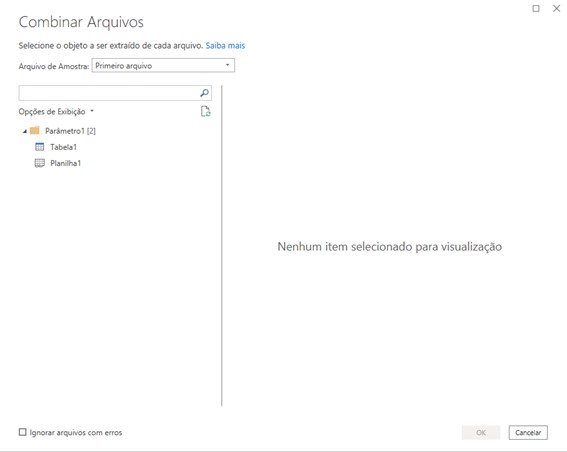Collapse the Parâmetro1 tree node
Viewport: 567px width, 452px height.
point(25,131)
